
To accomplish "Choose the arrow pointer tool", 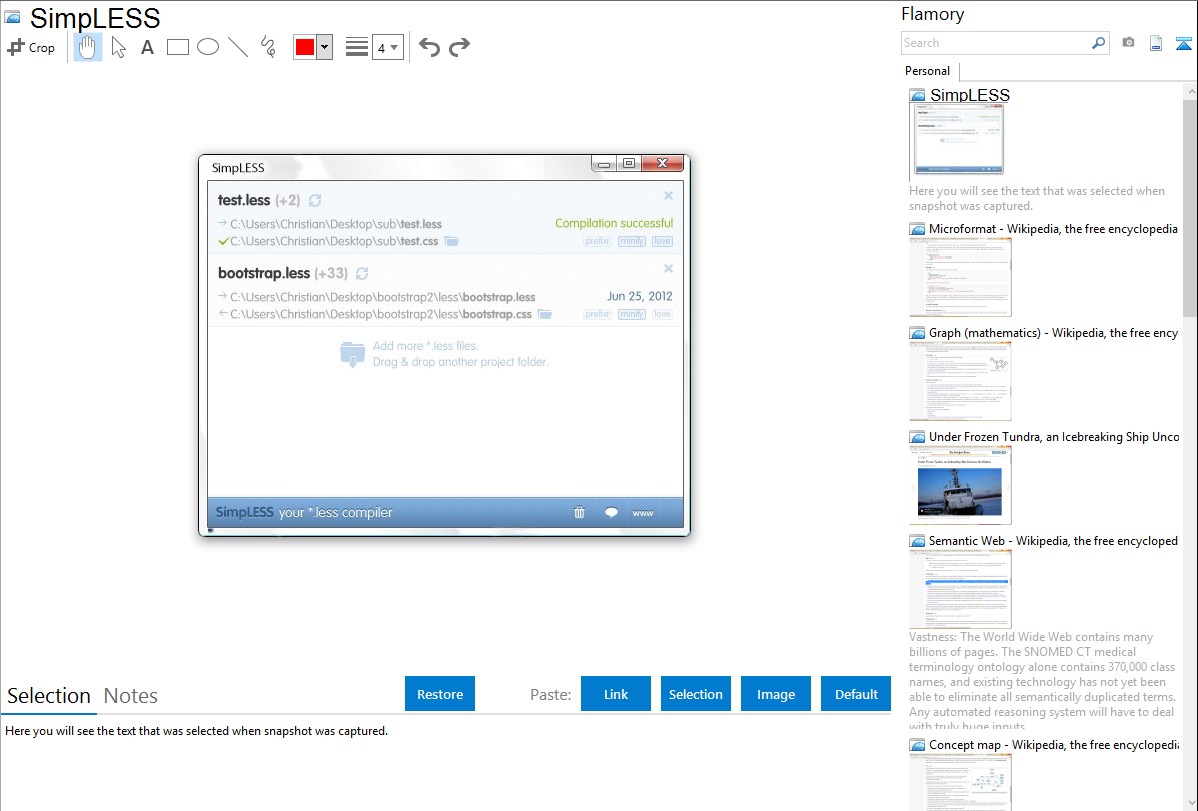I will [118, 47].
